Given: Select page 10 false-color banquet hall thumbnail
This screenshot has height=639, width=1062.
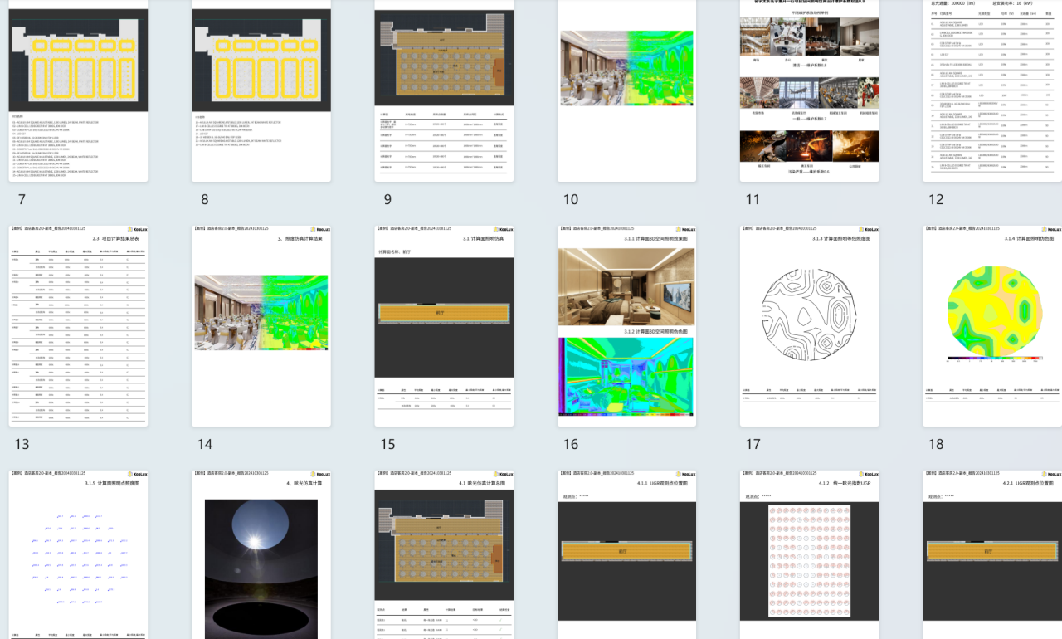Looking at the screenshot, I should click(x=626, y=90).
